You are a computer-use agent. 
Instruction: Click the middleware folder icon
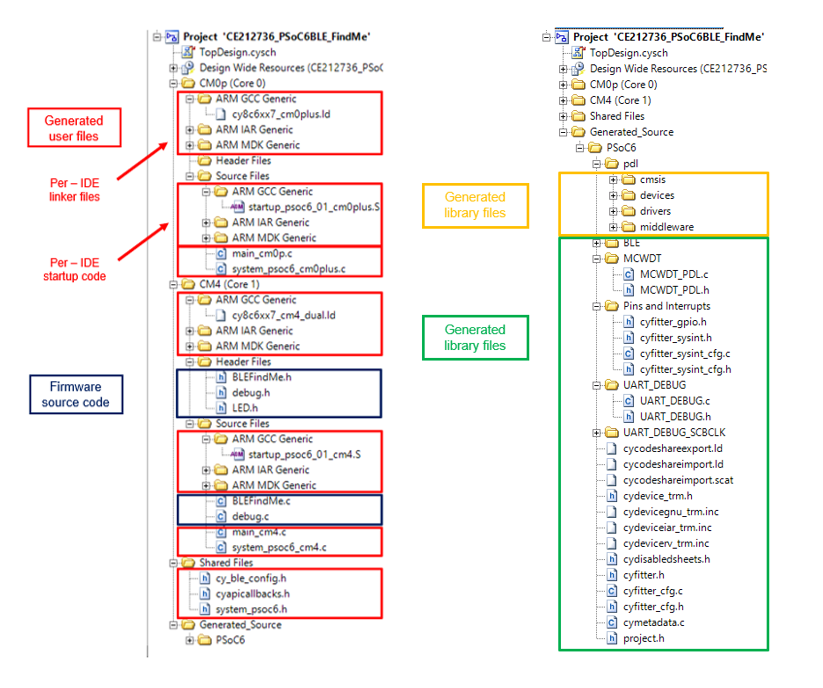click(x=629, y=227)
